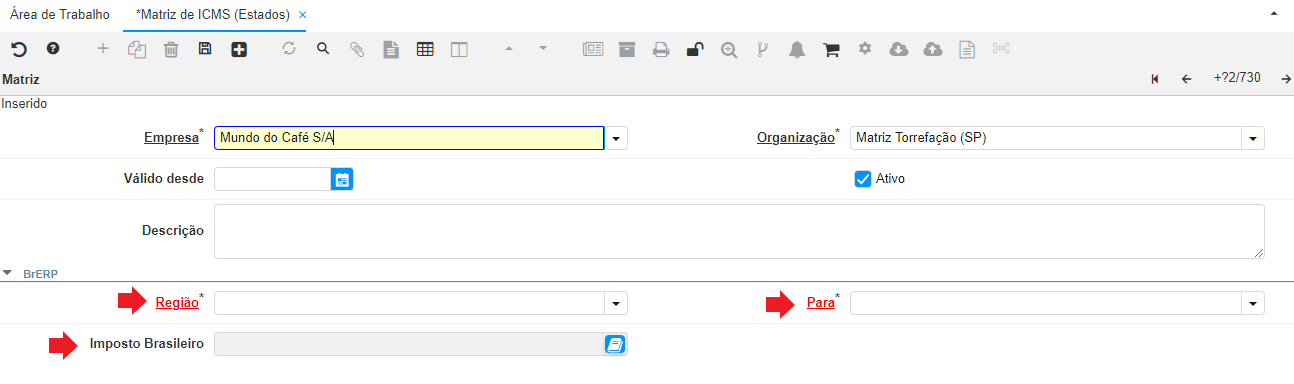Click the Para input field
This screenshot has width=1294, height=384.
pos(1046,303)
